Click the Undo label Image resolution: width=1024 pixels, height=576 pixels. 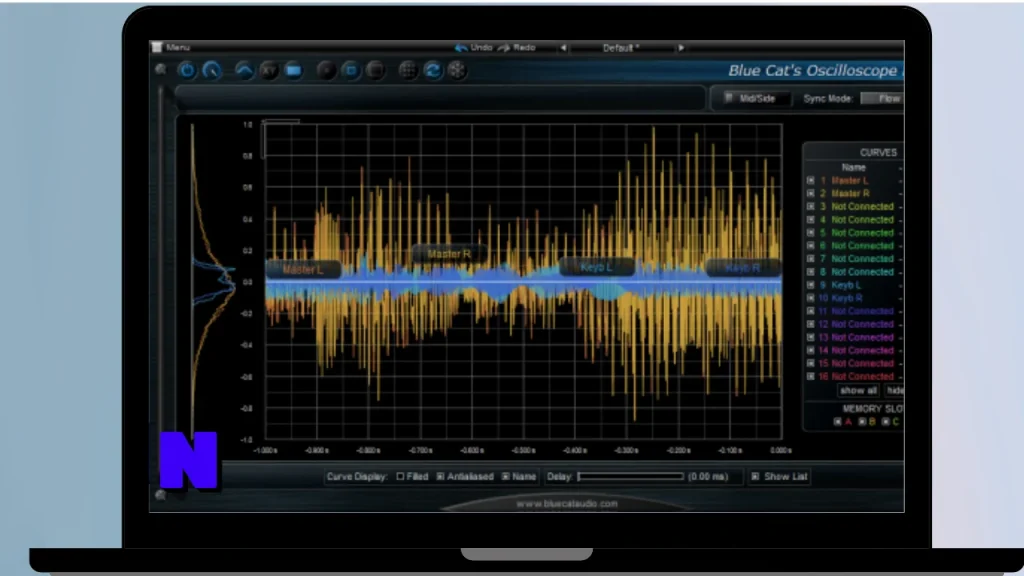(x=481, y=48)
